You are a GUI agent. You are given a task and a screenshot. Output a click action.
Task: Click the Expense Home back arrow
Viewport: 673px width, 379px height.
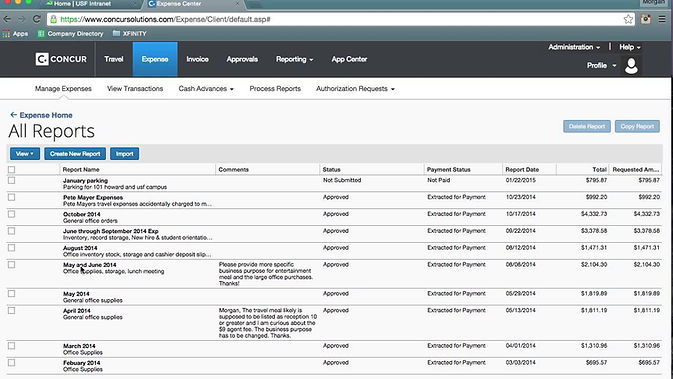(13, 115)
